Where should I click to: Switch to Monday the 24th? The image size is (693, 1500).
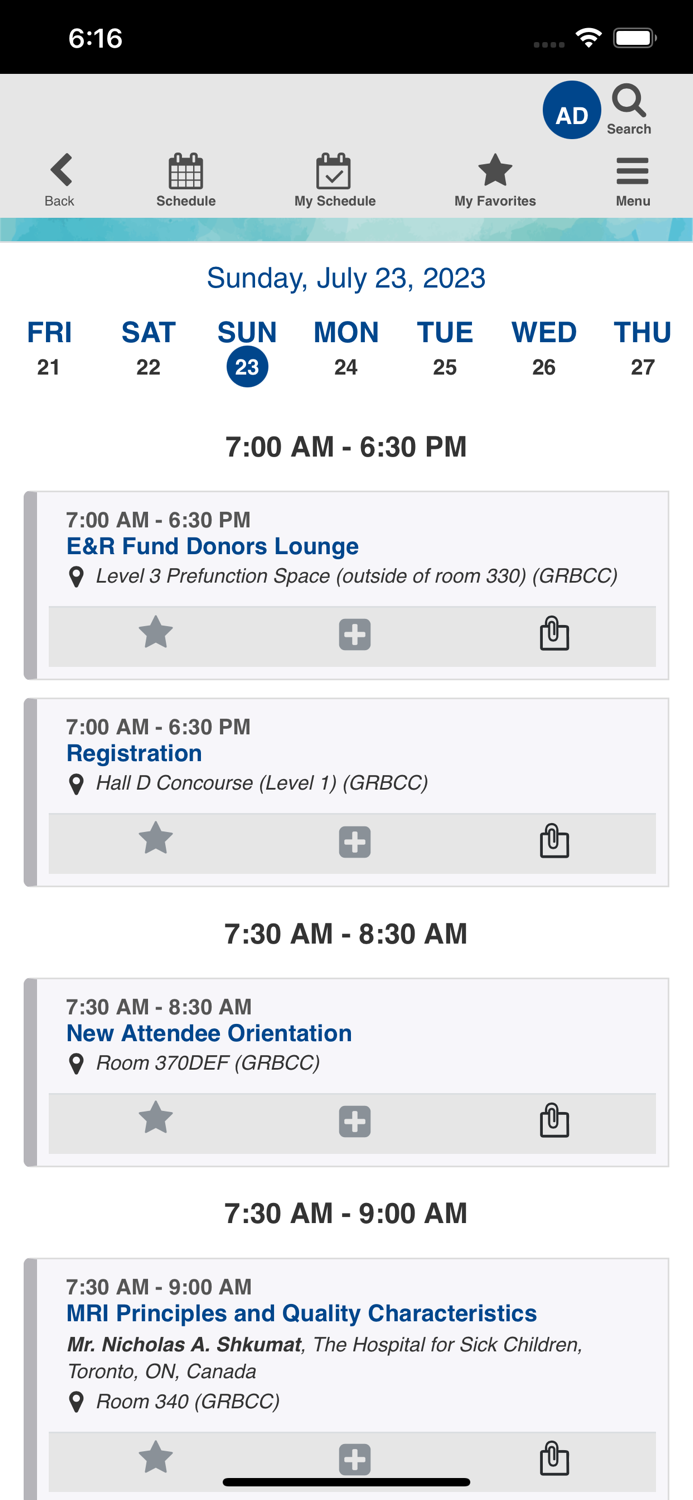346,347
